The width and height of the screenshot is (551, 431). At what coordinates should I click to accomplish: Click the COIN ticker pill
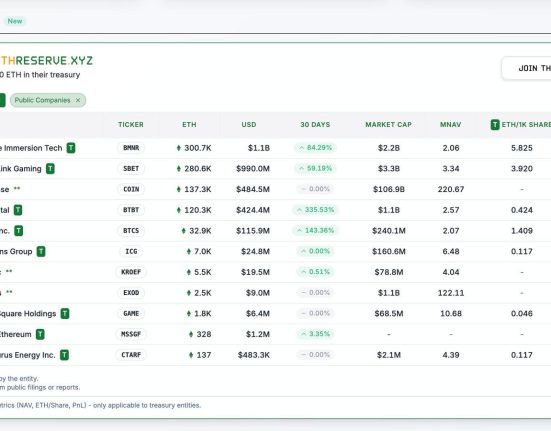(131, 189)
